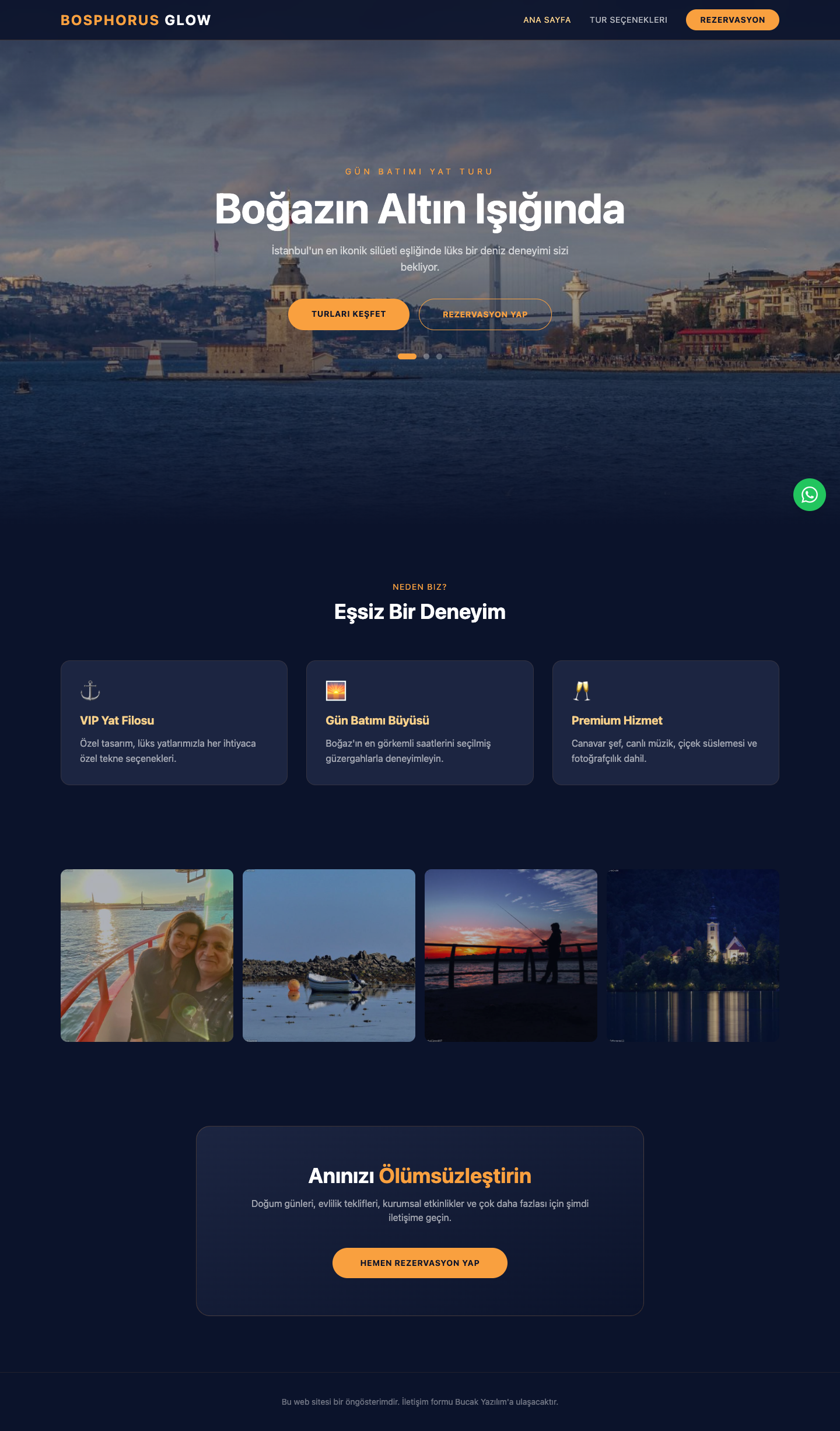840x1431 pixels.
Task: Click the hero subtitle 'İstanbul'un en ikonik silüeti...'
Action: (x=420, y=258)
